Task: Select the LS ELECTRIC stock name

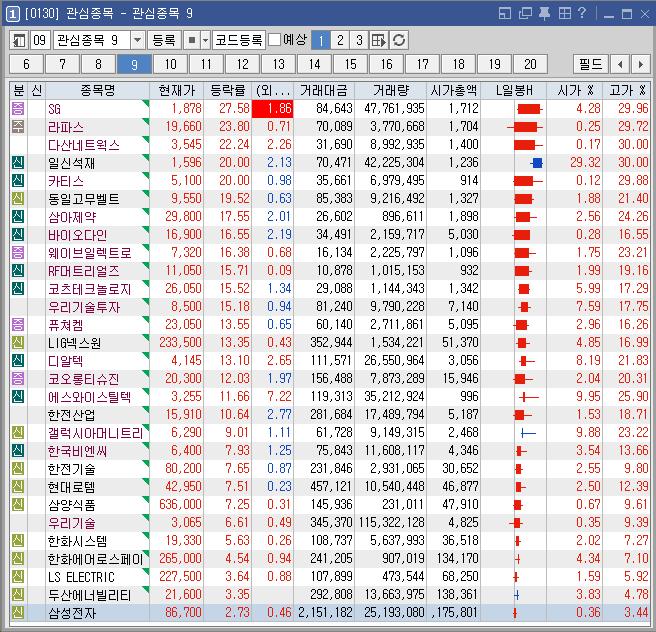Action: click(x=81, y=577)
